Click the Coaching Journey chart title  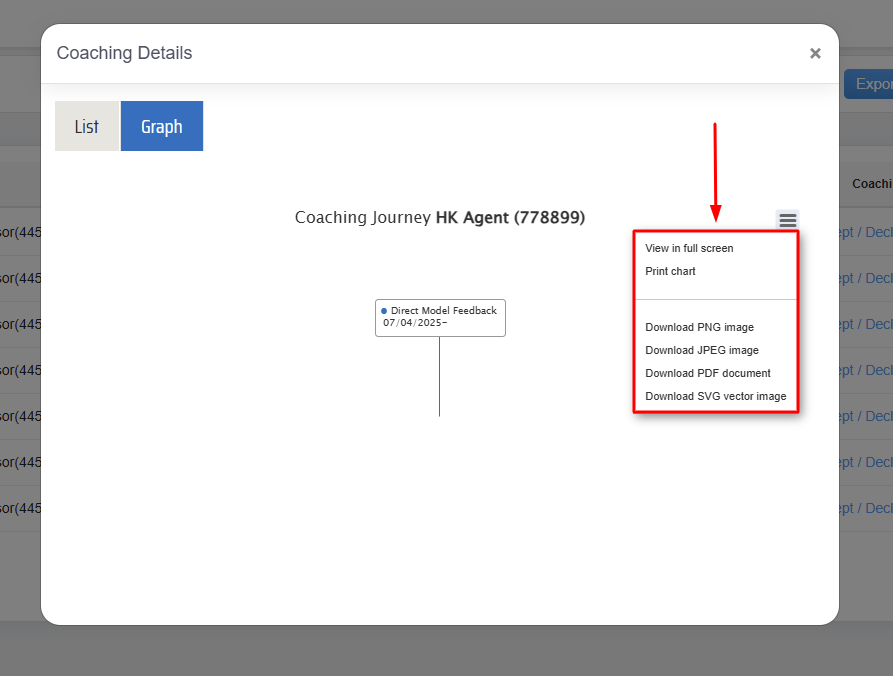coord(439,217)
